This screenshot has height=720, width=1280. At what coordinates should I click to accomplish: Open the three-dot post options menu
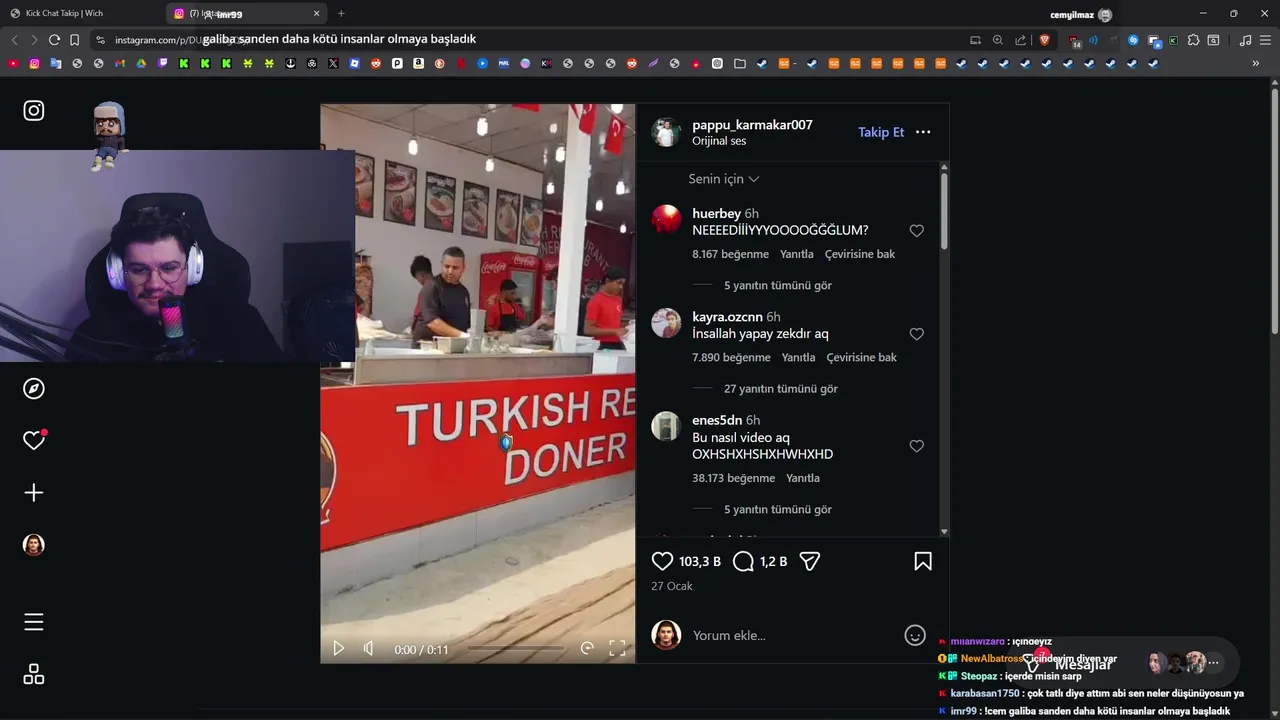(923, 132)
